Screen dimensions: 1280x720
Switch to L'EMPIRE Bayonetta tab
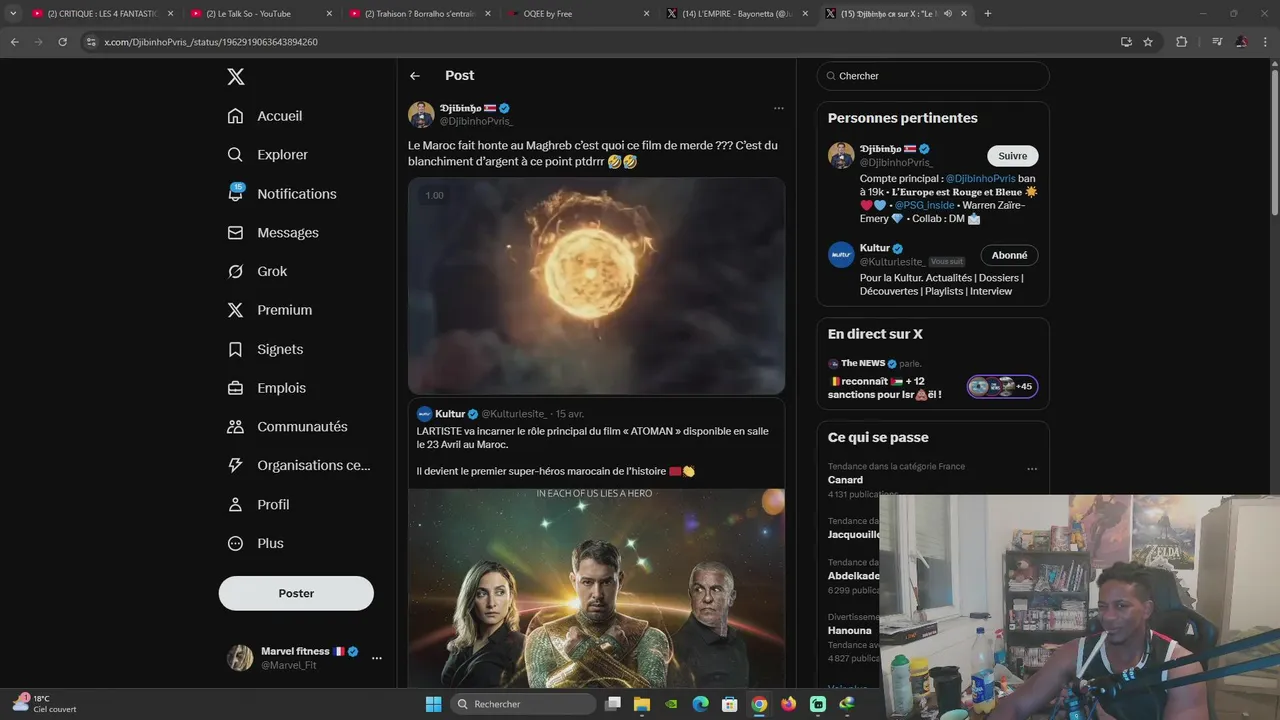tap(735, 13)
